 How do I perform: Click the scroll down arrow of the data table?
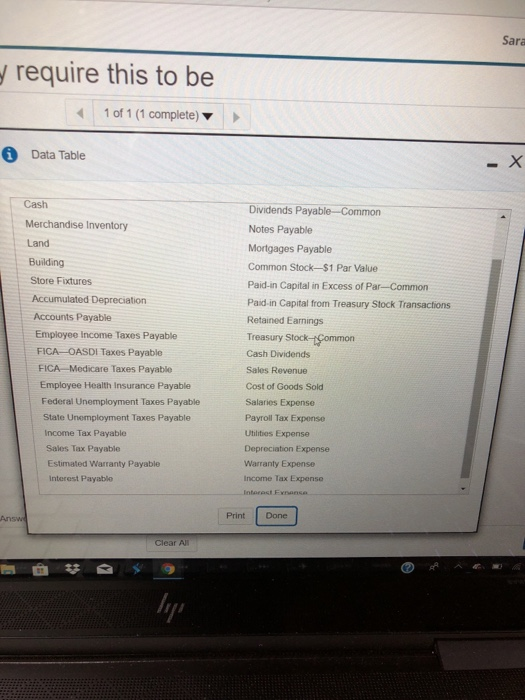tap(463, 489)
